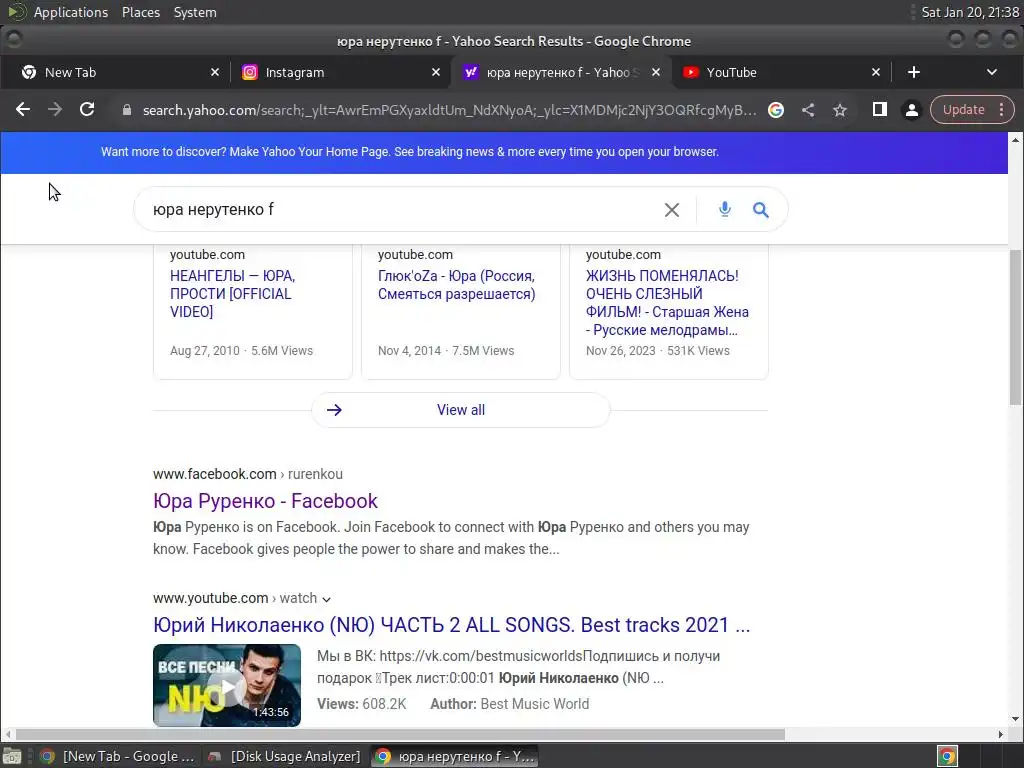Viewport: 1024px width, 768px height.
Task: Open Глюк'oZa - Юра video link
Action: coord(456,285)
